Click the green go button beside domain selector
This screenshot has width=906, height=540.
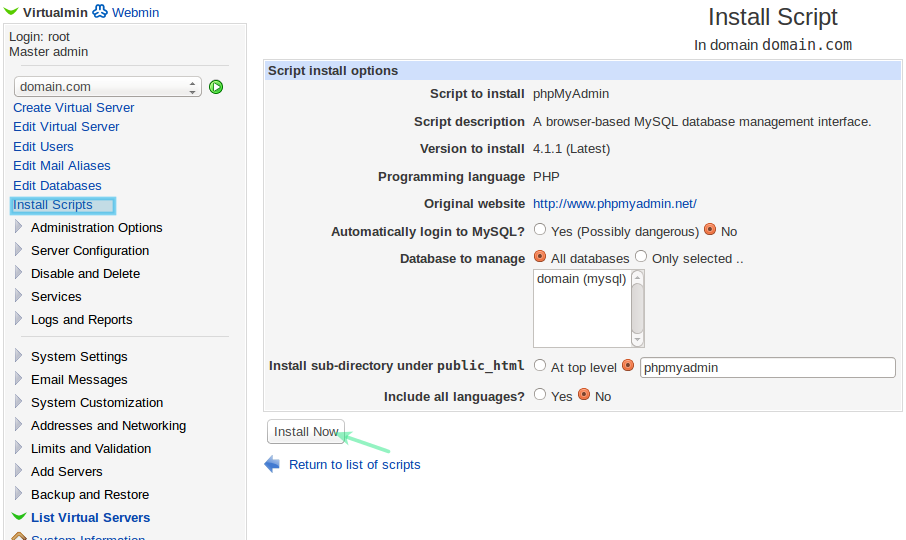coord(216,87)
